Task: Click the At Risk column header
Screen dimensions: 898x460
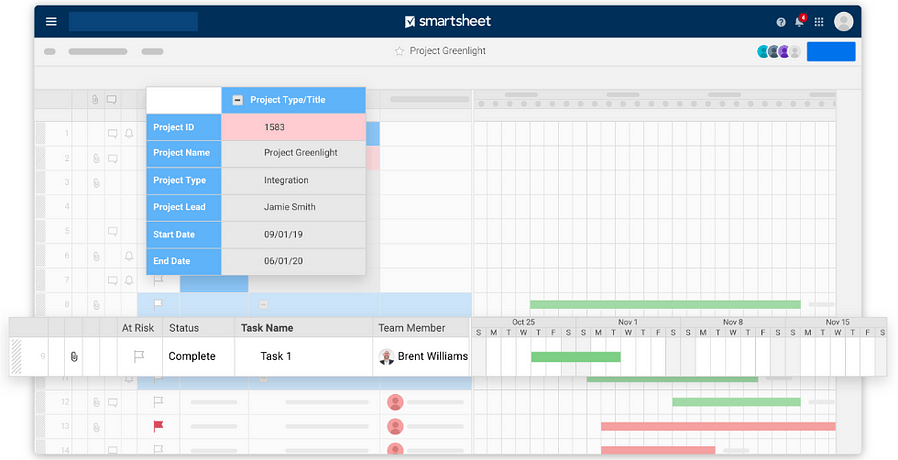Action: pyautogui.click(x=138, y=328)
